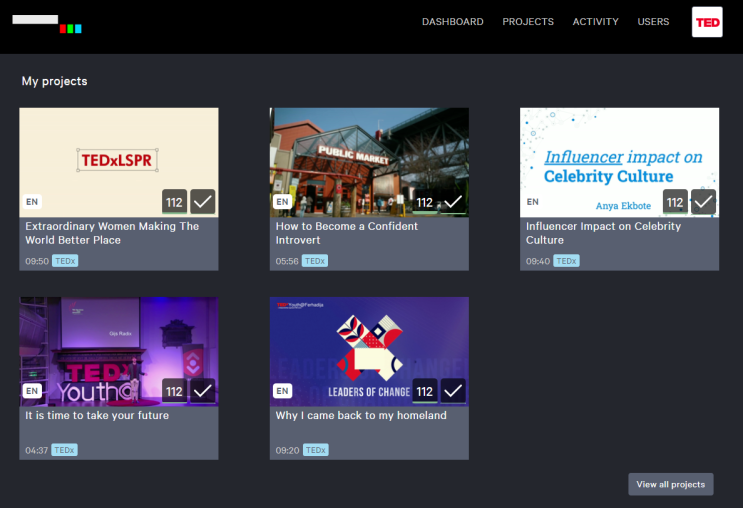Screen dimensions: 743x508
Task: Open title How to Become a Confident Introvert
Action: [x=347, y=233]
